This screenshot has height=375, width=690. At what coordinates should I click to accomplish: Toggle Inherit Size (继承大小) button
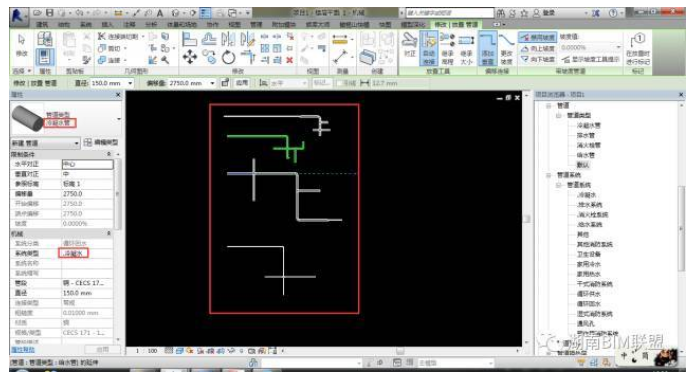(x=466, y=48)
